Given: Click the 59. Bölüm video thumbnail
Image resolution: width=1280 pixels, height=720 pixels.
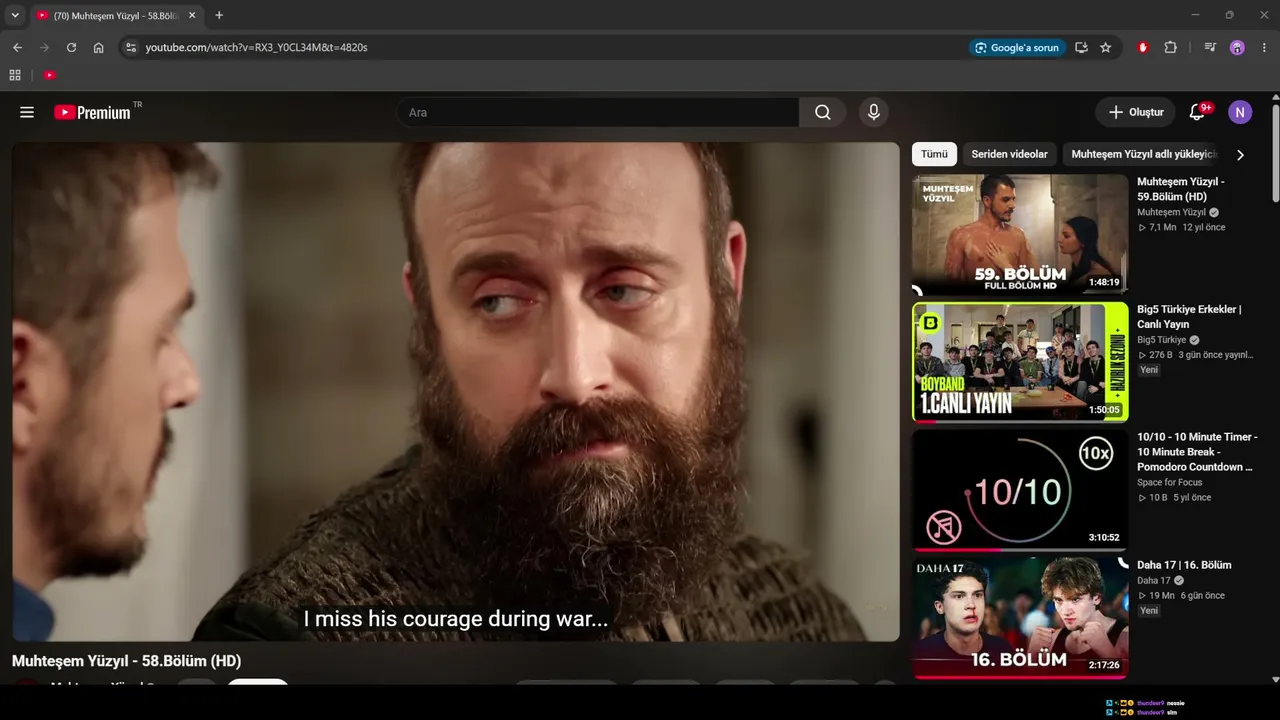Looking at the screenshot, I should (1020, 234).
